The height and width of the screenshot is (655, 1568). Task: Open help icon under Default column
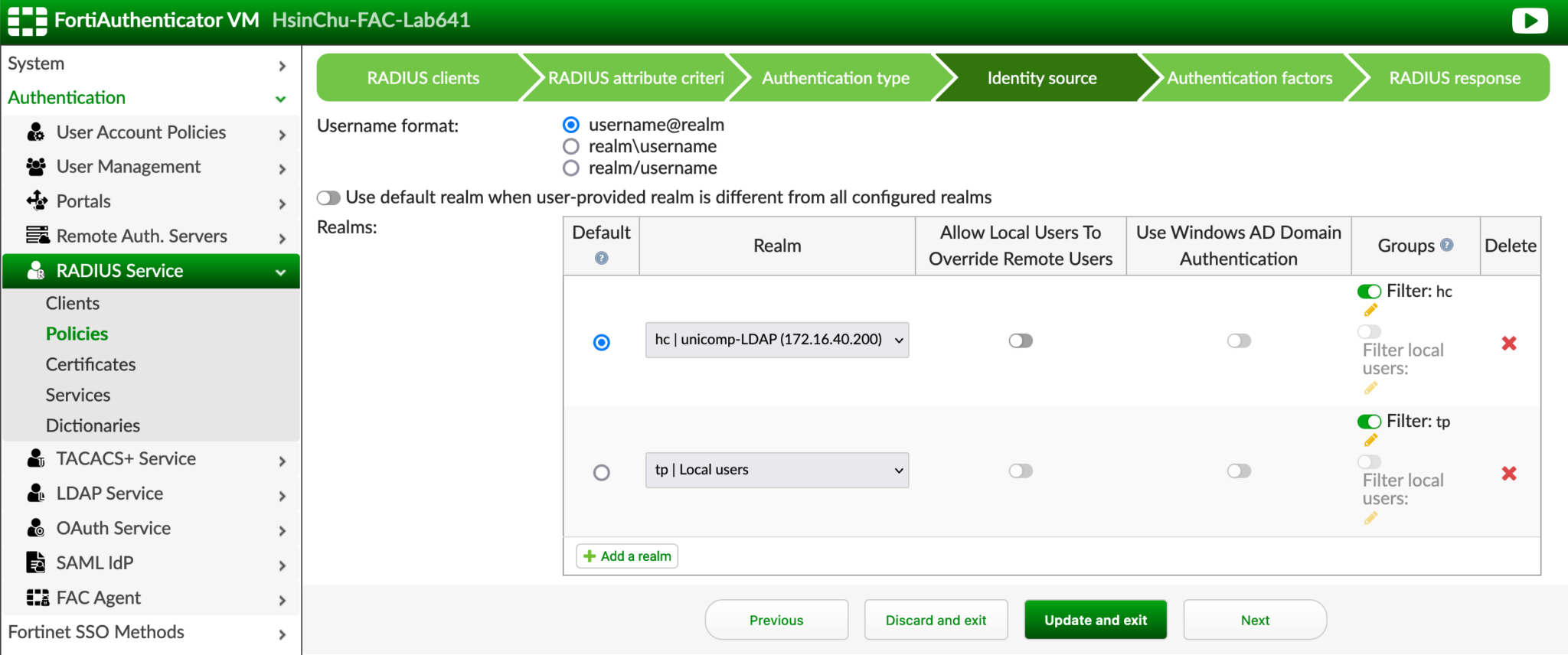coord(602,258)
